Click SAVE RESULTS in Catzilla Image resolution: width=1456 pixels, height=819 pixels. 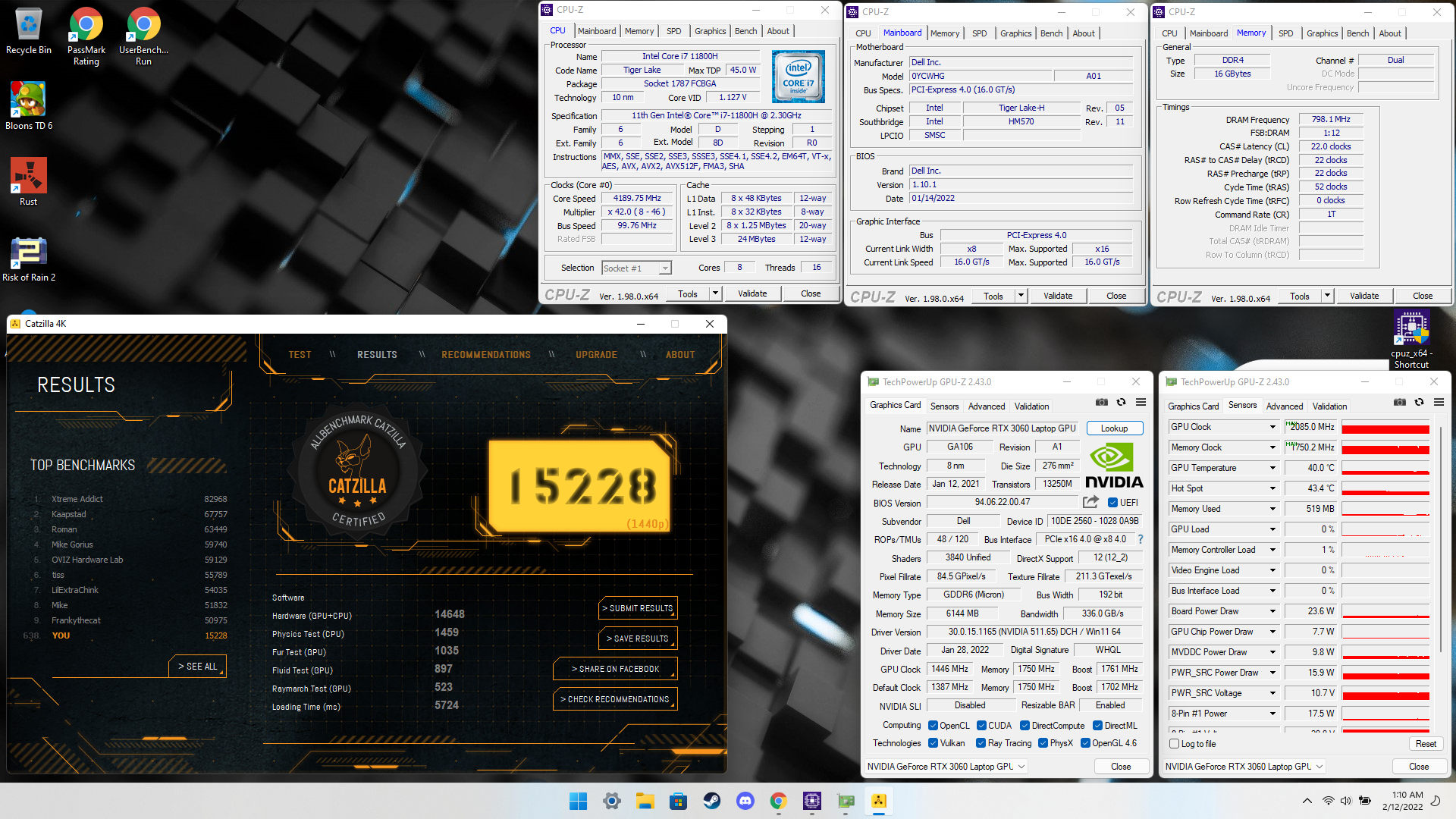pyautogui.click(x=637, y=639)
